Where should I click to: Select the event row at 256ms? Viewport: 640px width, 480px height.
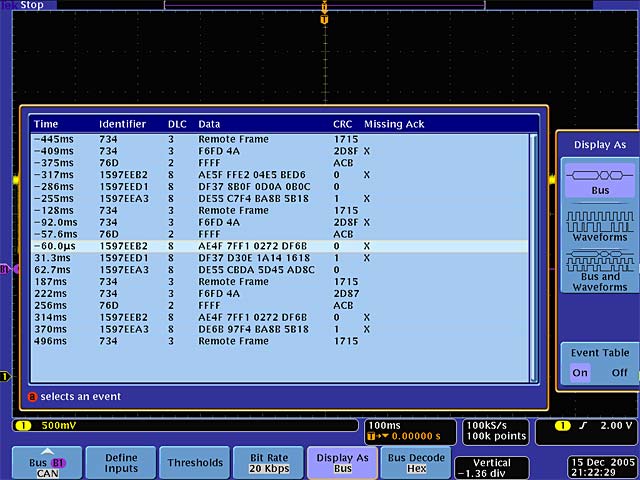click(x=280, y=305)
